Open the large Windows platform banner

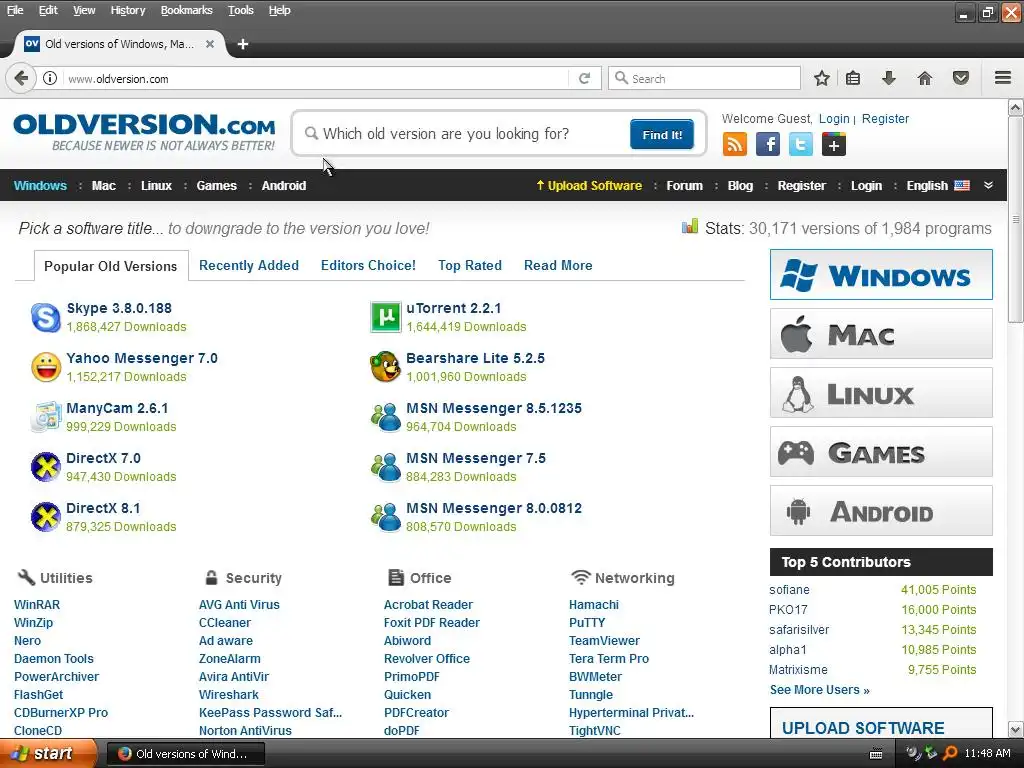(881, 274)
